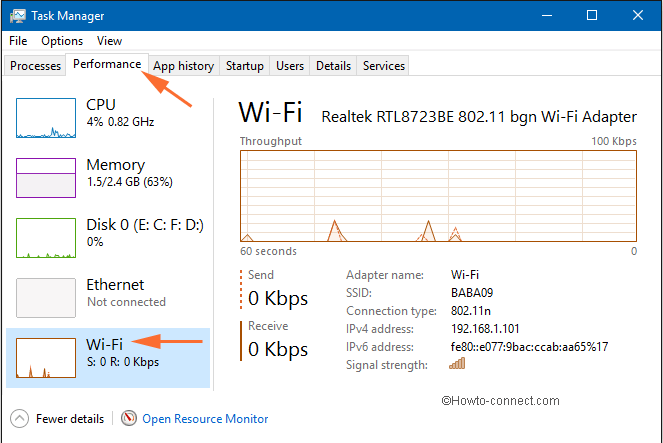Screen dimensions: 663x443
Task: Select the CPU performance graph thumbnail
Action: [x=46, y=118]
